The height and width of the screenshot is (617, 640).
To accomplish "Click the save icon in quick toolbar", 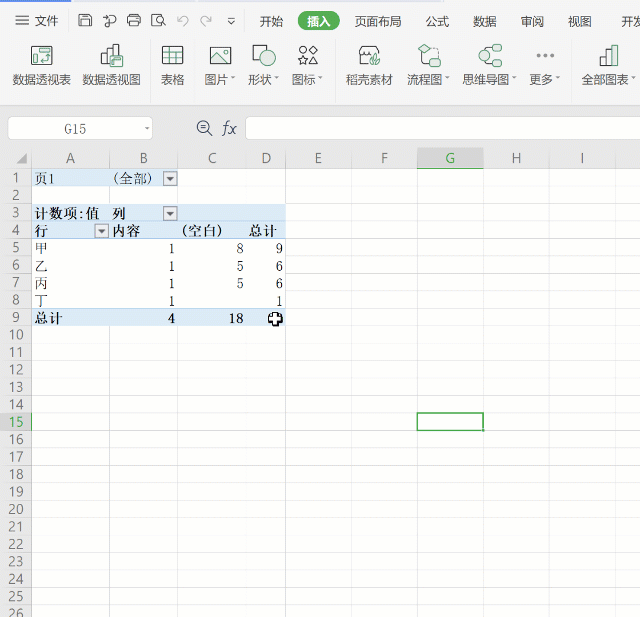I will point(85,20).
